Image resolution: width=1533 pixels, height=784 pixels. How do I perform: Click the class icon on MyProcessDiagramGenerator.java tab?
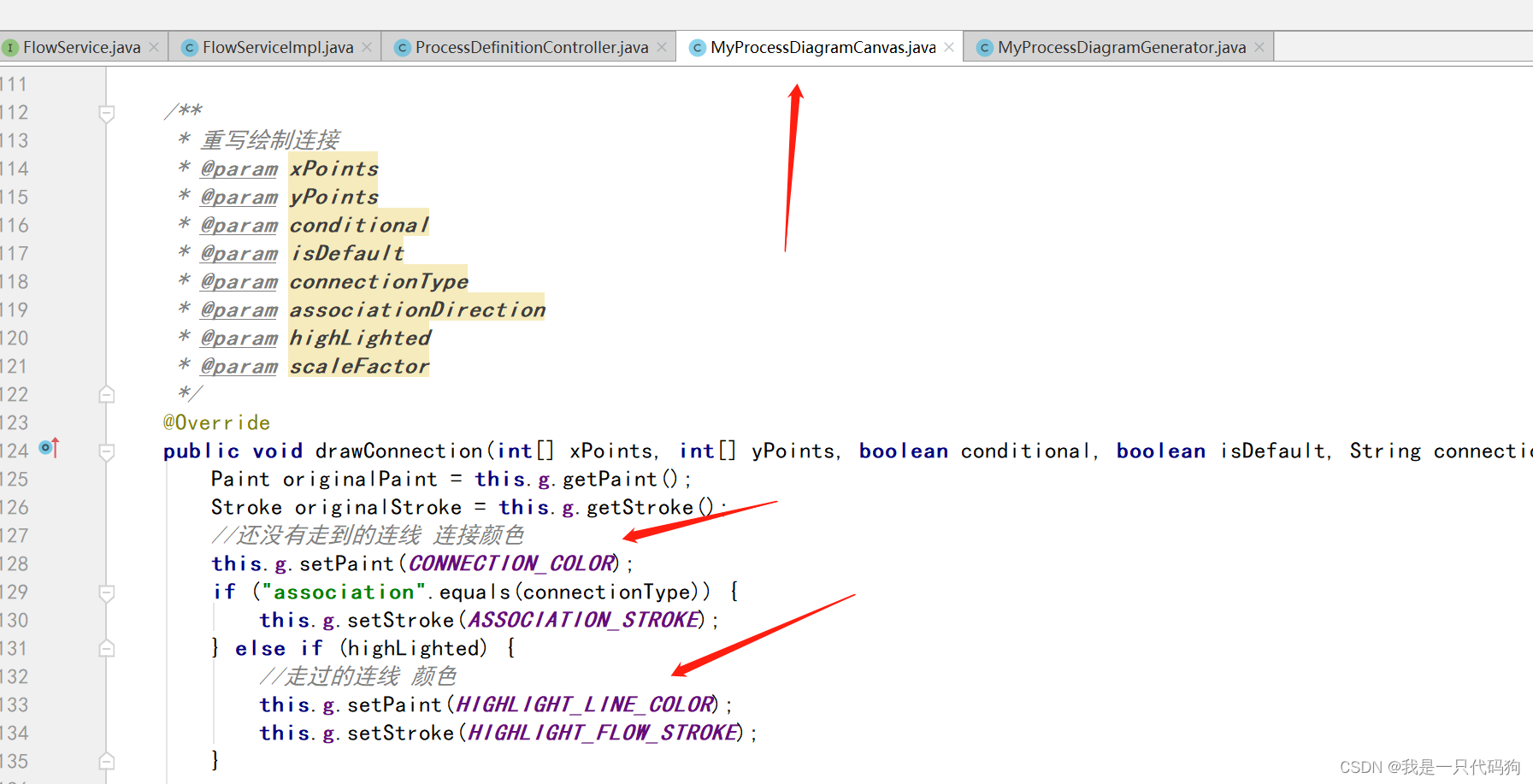(985, 47)
